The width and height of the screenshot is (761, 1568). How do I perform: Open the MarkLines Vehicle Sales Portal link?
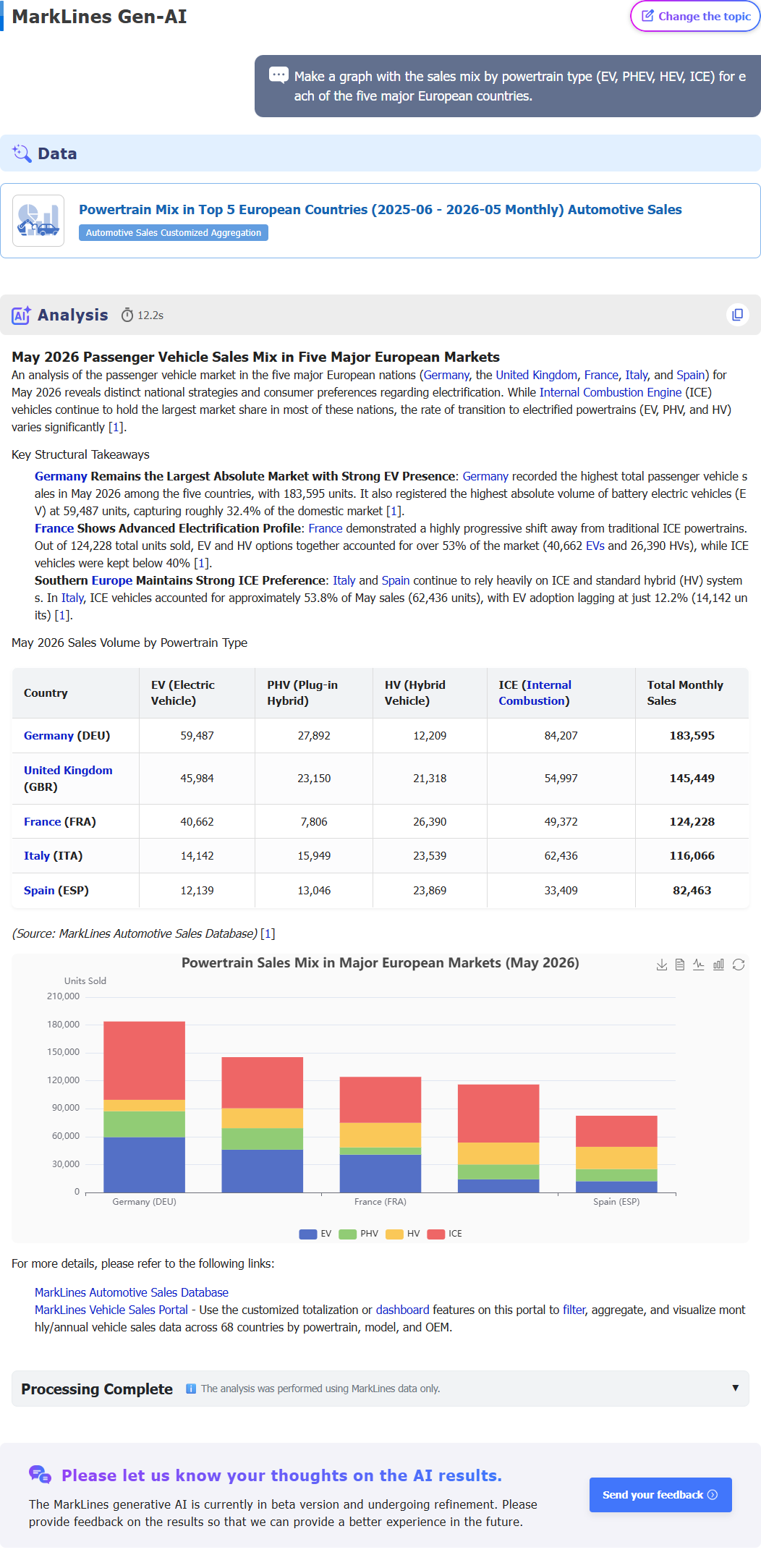(111, 1310)
